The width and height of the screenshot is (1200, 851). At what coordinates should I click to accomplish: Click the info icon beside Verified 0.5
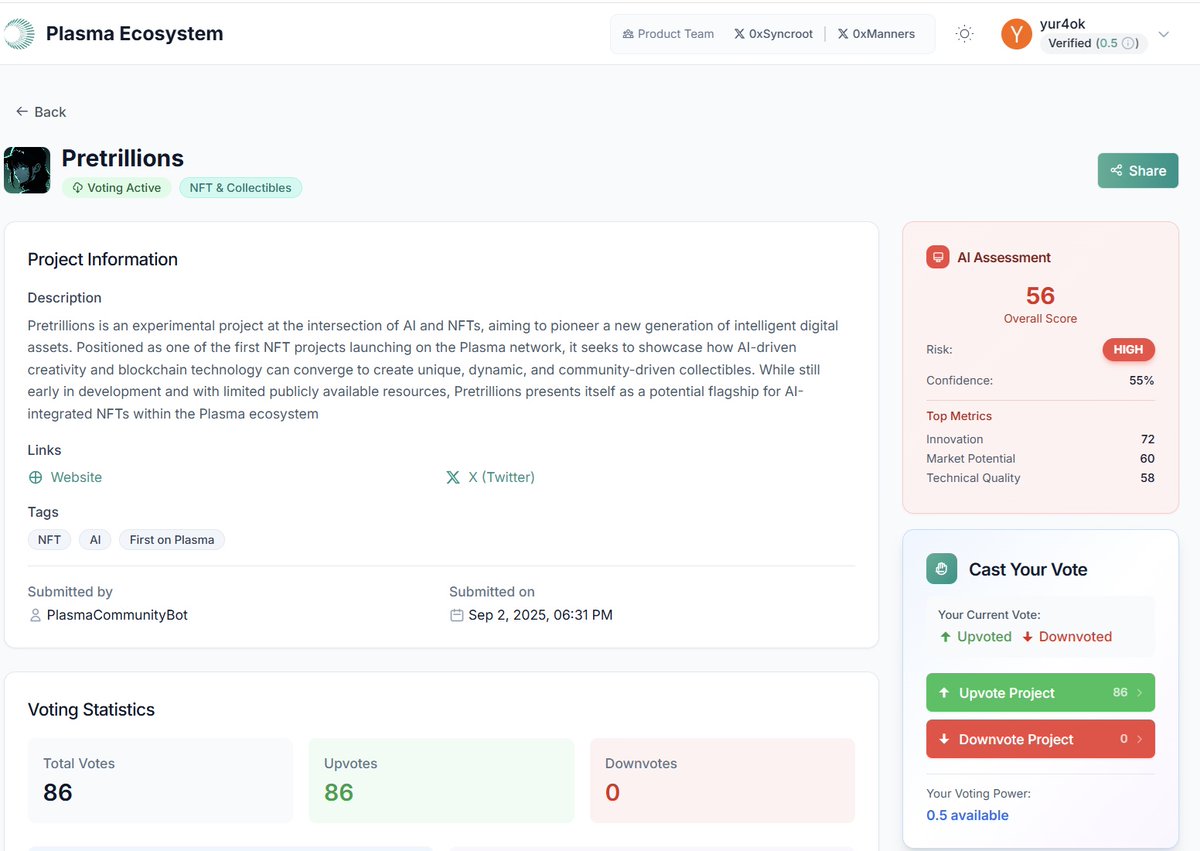(1129, 44)
